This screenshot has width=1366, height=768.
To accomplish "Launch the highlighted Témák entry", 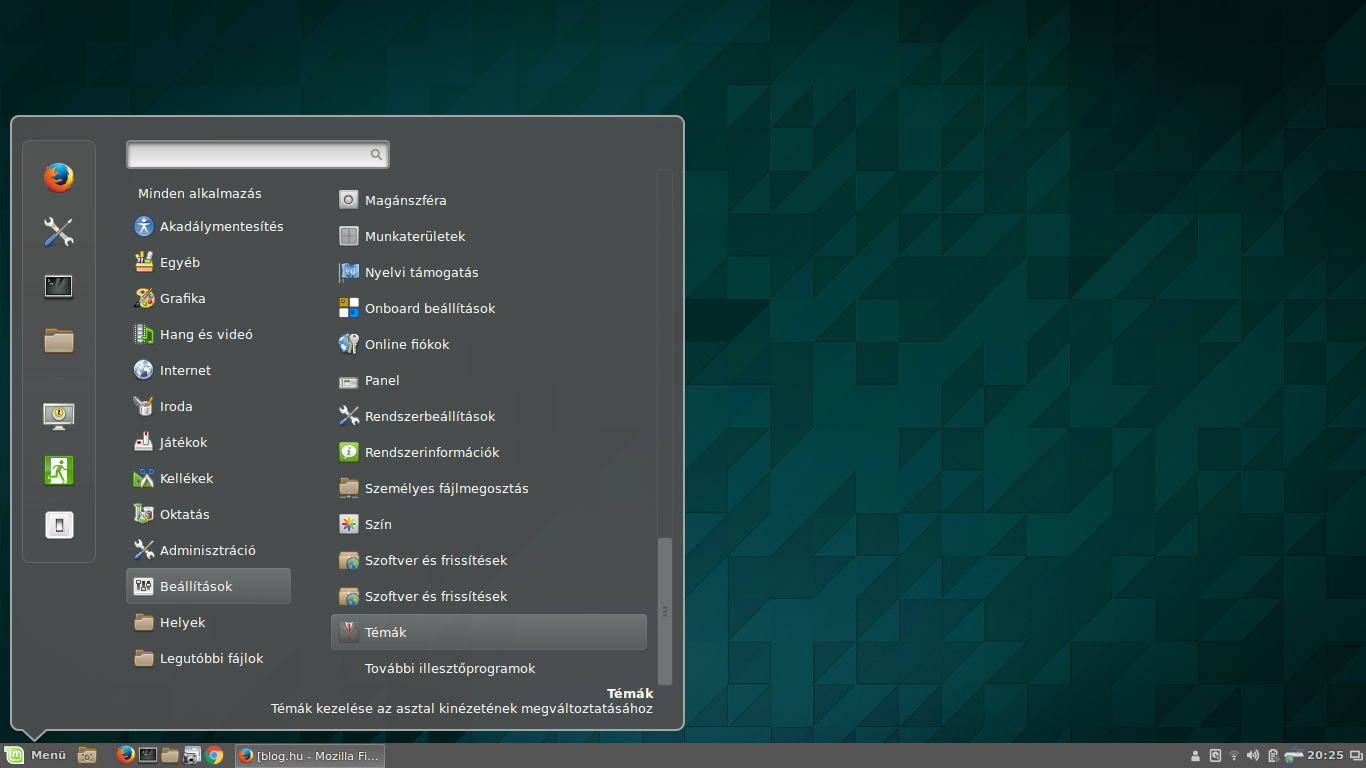I will click(x=489, y=632).
